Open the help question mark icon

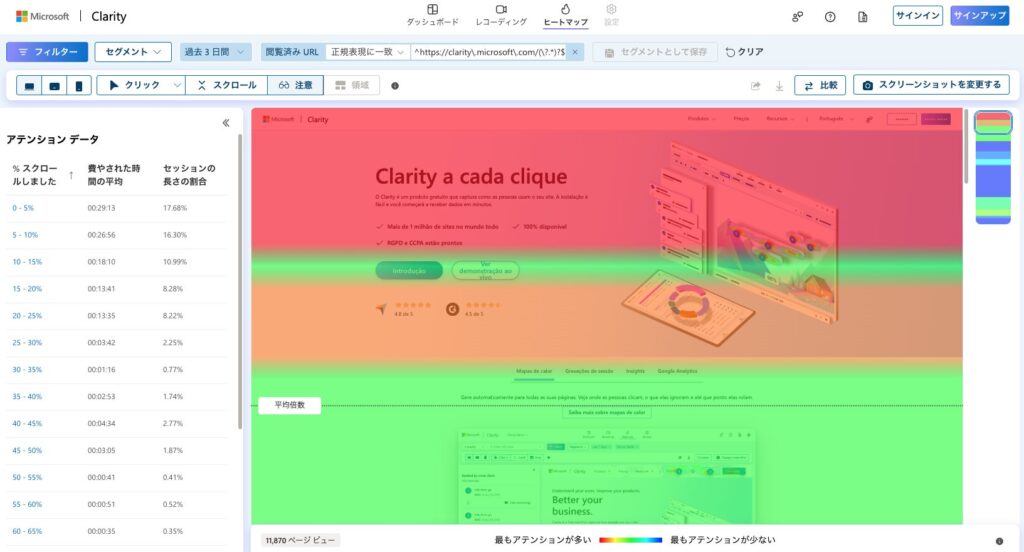(830, 17)
